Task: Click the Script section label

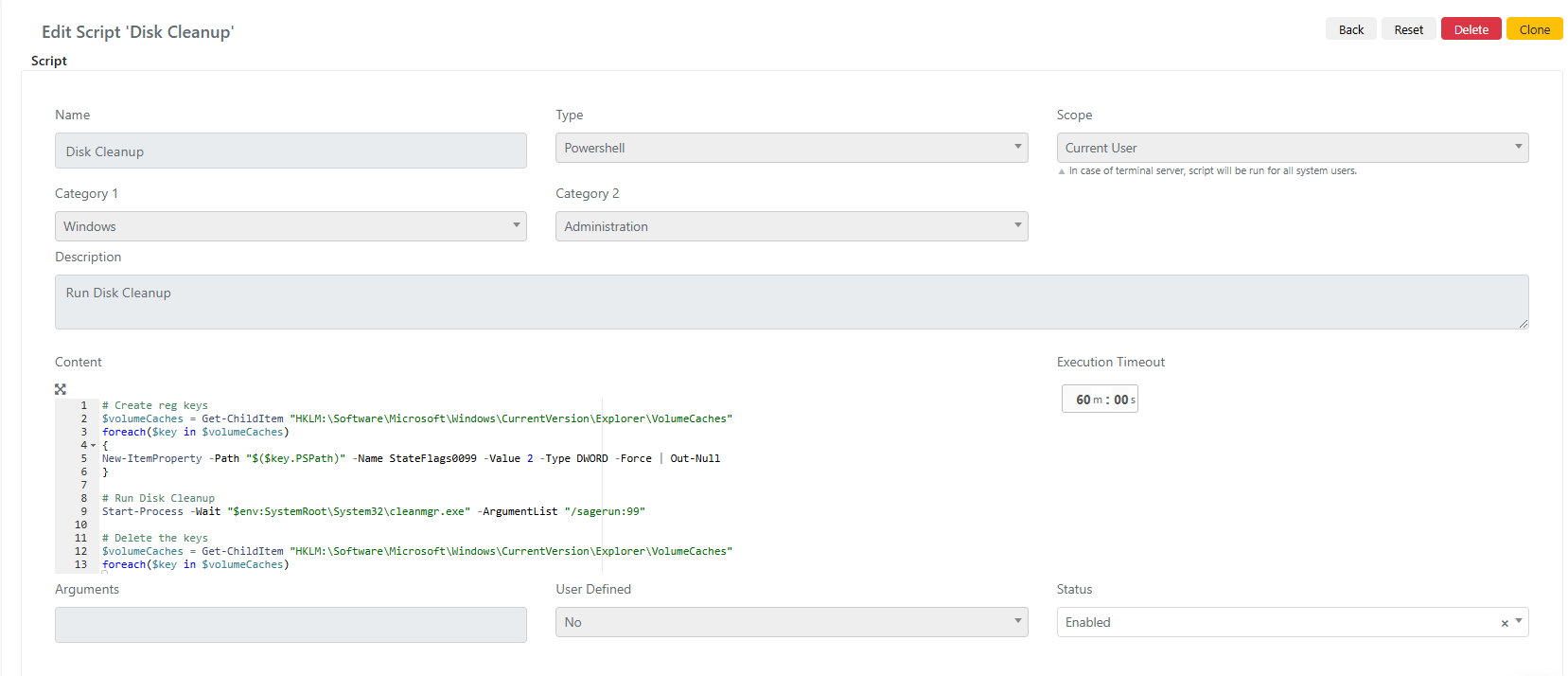Action: (49, 61)
